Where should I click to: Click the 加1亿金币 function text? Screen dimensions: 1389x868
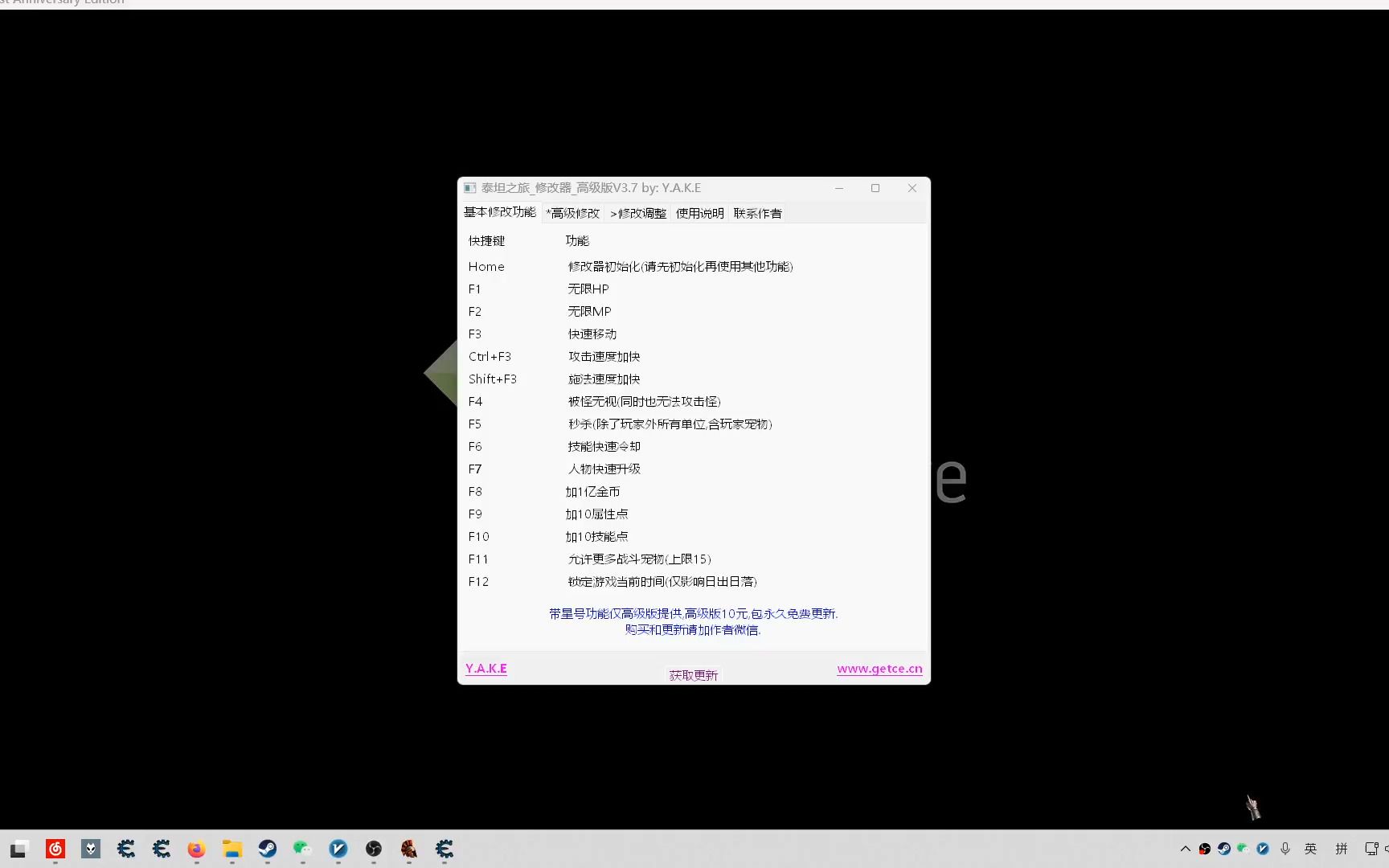pyautogui.click(x=592, y=492)
